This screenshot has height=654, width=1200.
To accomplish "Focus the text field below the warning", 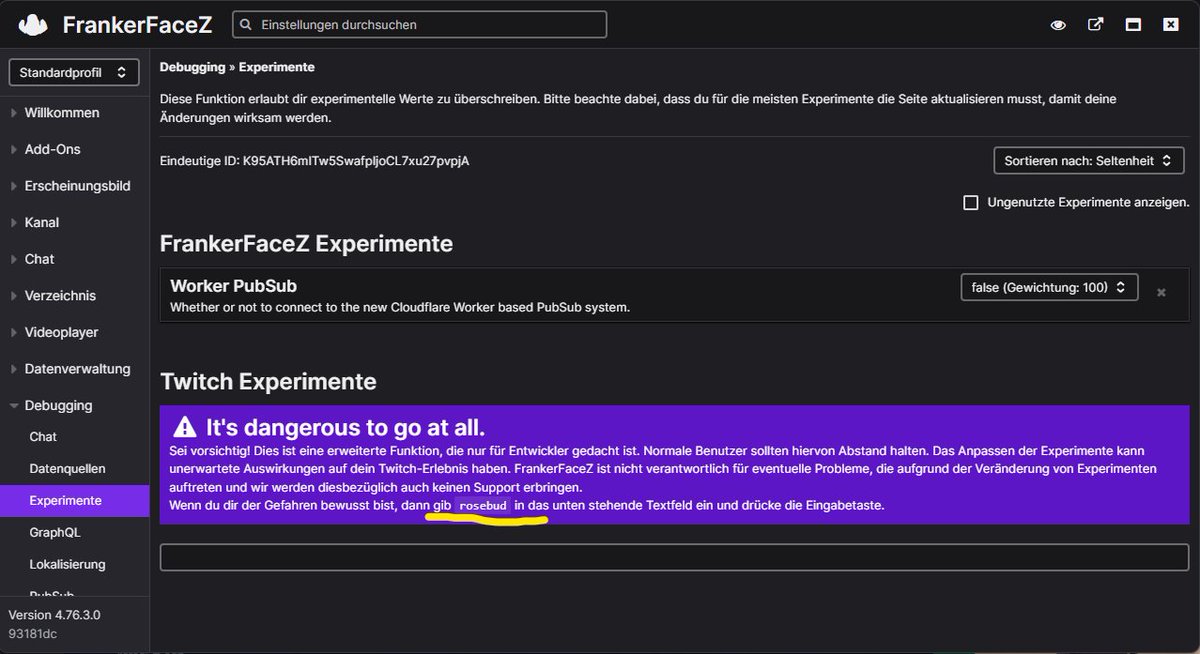I will [x=674, y=557].
